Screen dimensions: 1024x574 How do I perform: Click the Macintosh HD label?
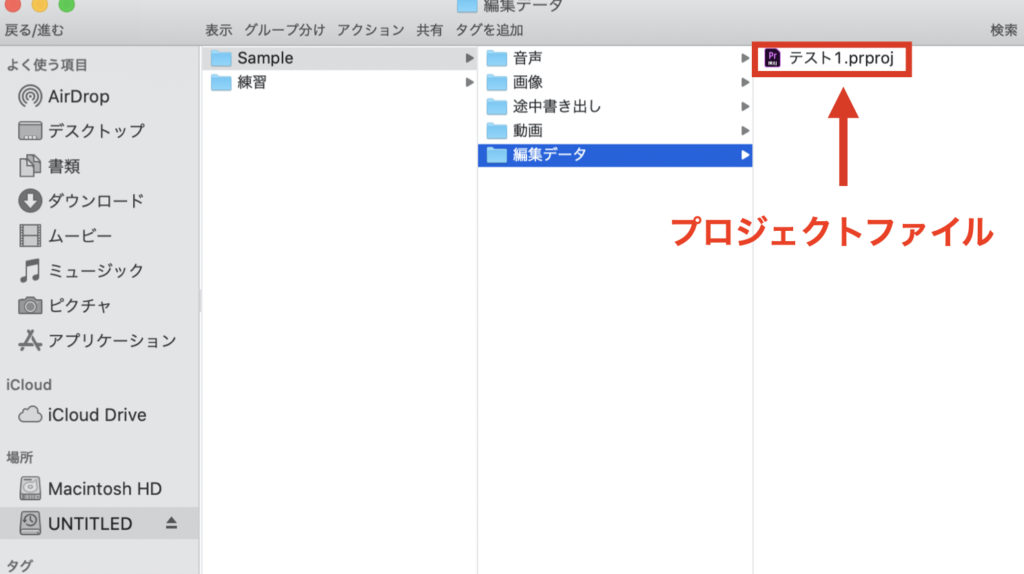pos(105,488)
